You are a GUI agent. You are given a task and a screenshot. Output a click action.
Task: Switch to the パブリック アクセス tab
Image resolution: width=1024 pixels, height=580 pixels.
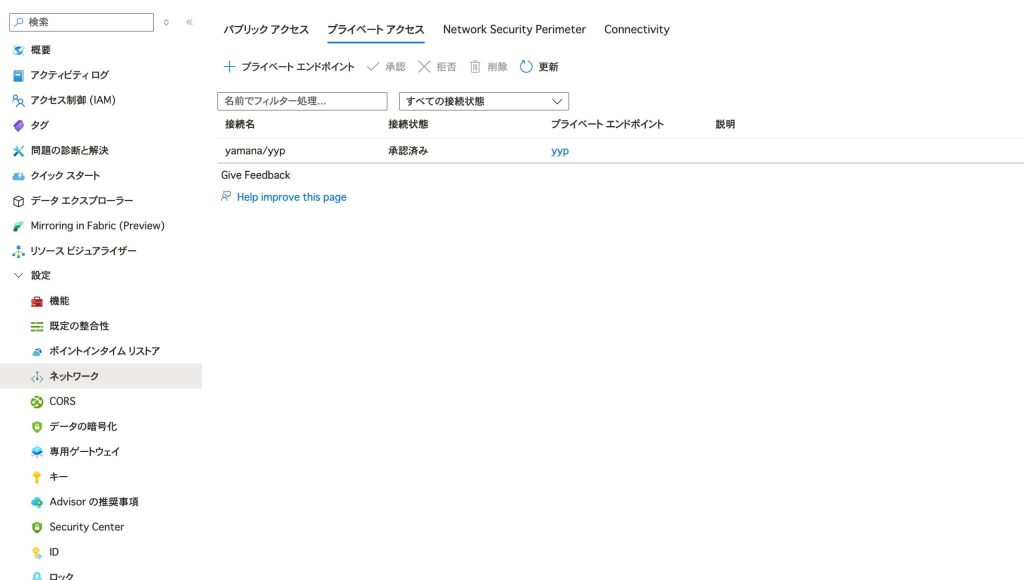[x=266, y=30]
